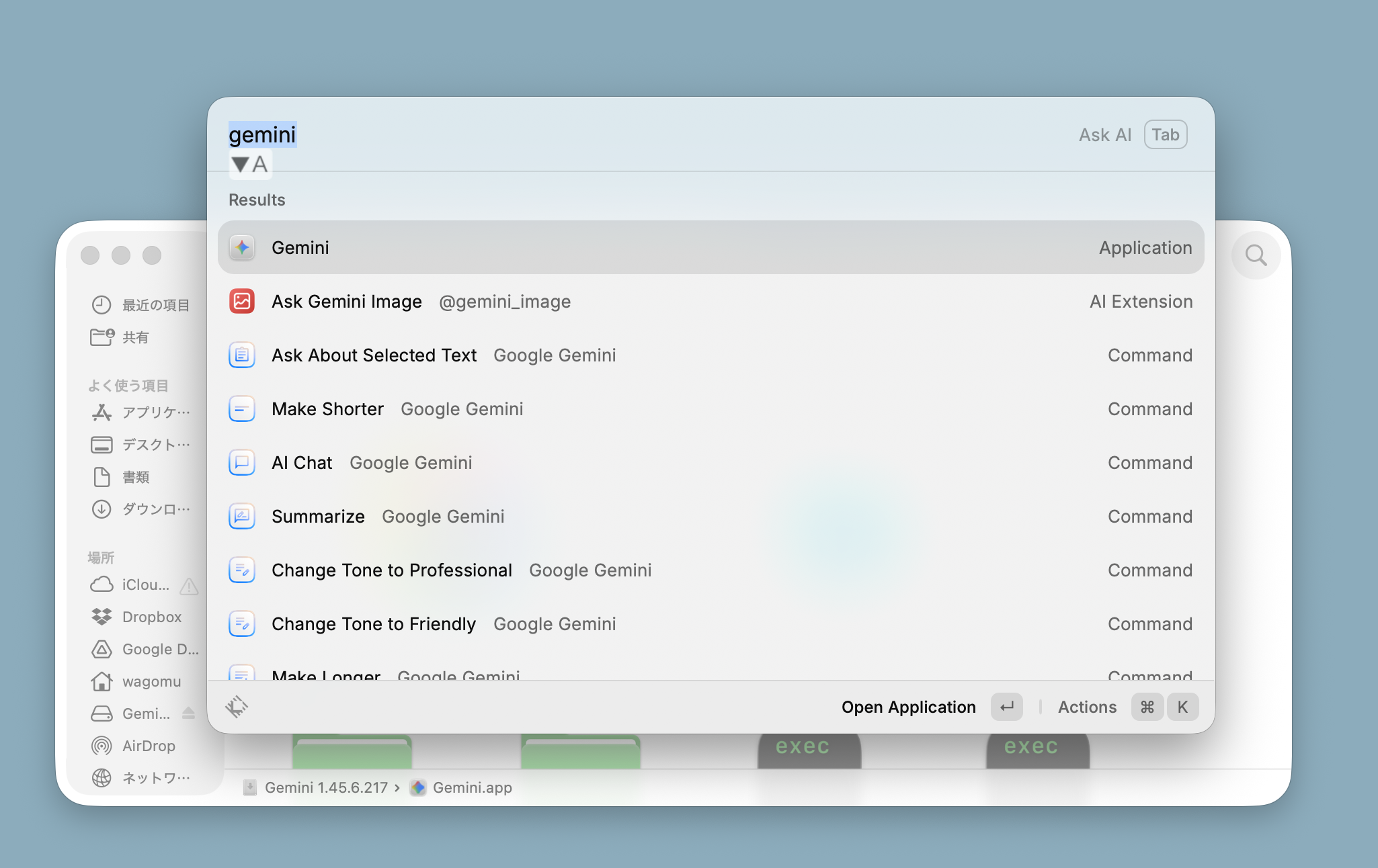Screen dimensions: 1378x868
Task: Select Summarize command icon
Action: point(242,517)
